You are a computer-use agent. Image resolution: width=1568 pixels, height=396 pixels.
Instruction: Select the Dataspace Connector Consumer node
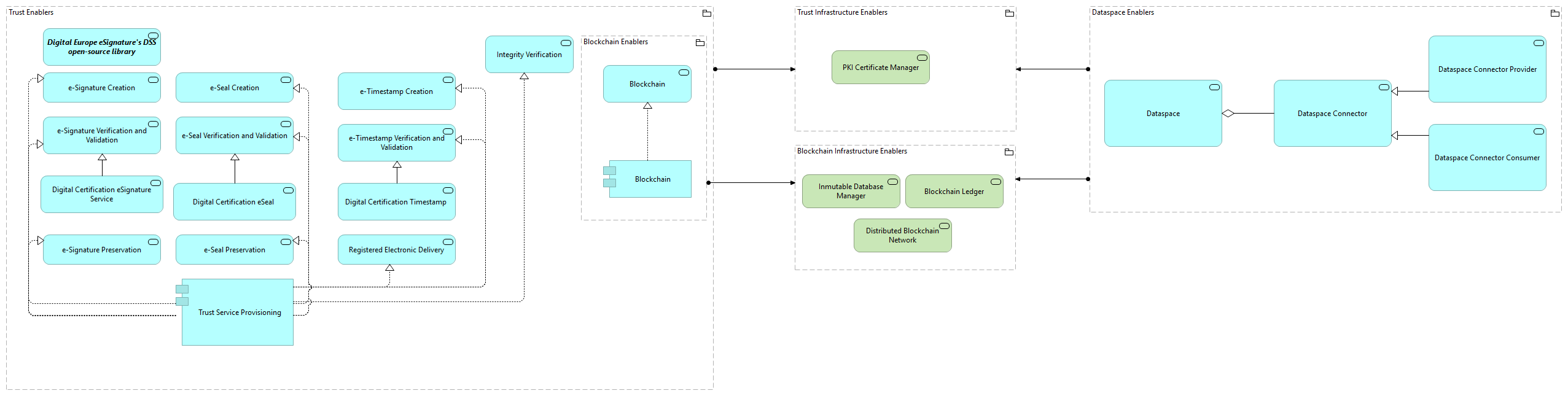pos(1488,158)
